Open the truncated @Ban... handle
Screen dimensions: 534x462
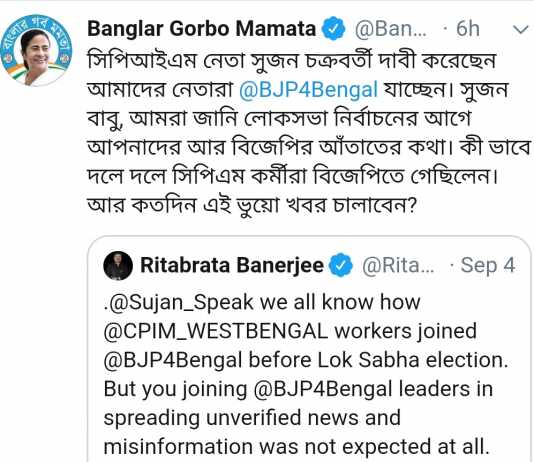[x=390, y=29]
